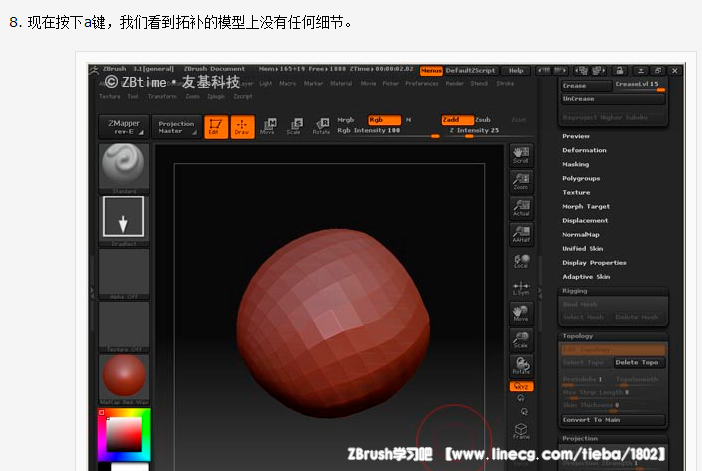Screen dimensions: 702x471
Task: Open the Material menu
Action: 341,84
